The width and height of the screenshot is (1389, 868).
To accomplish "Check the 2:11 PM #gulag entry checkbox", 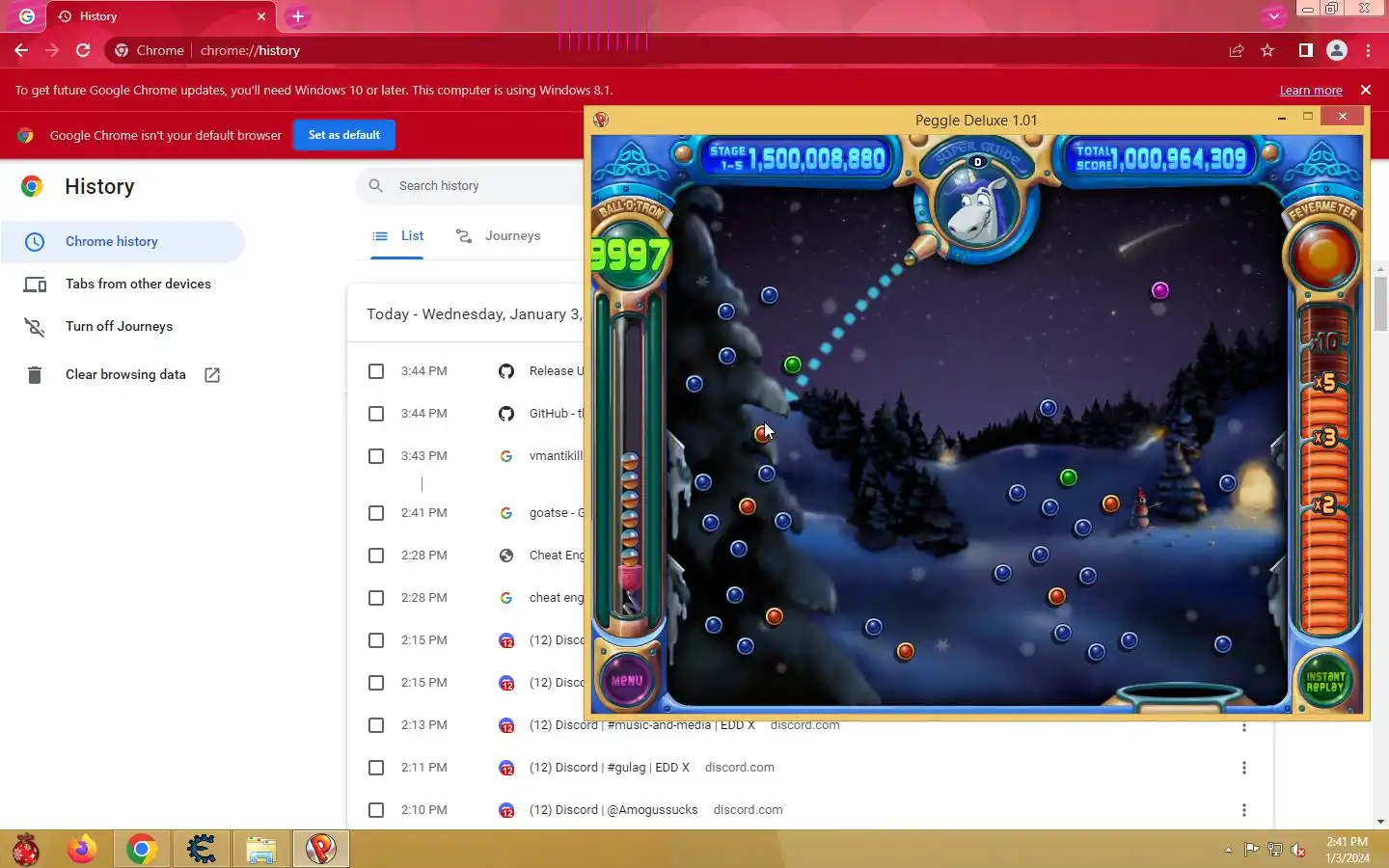I will [376, 768].
